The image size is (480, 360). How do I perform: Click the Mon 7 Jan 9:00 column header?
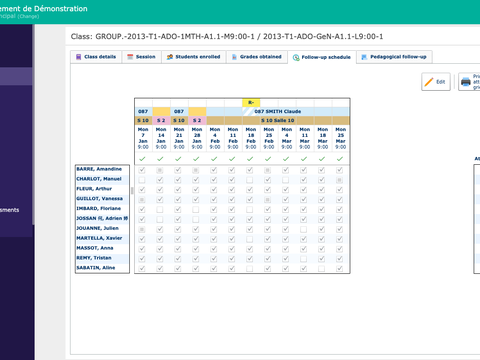[143, 138]
